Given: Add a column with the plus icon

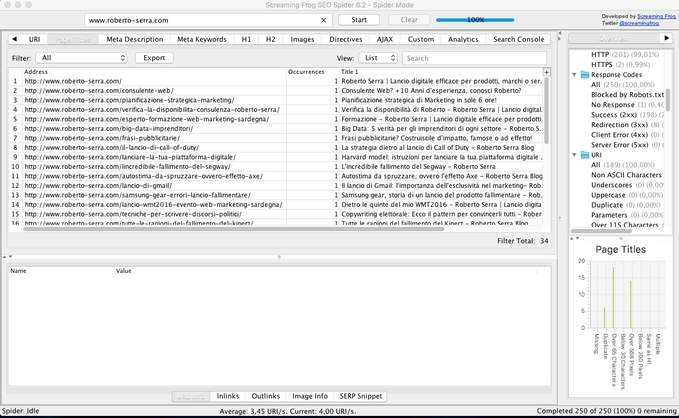Looking at the screenshot, I should tap(546, 72).
